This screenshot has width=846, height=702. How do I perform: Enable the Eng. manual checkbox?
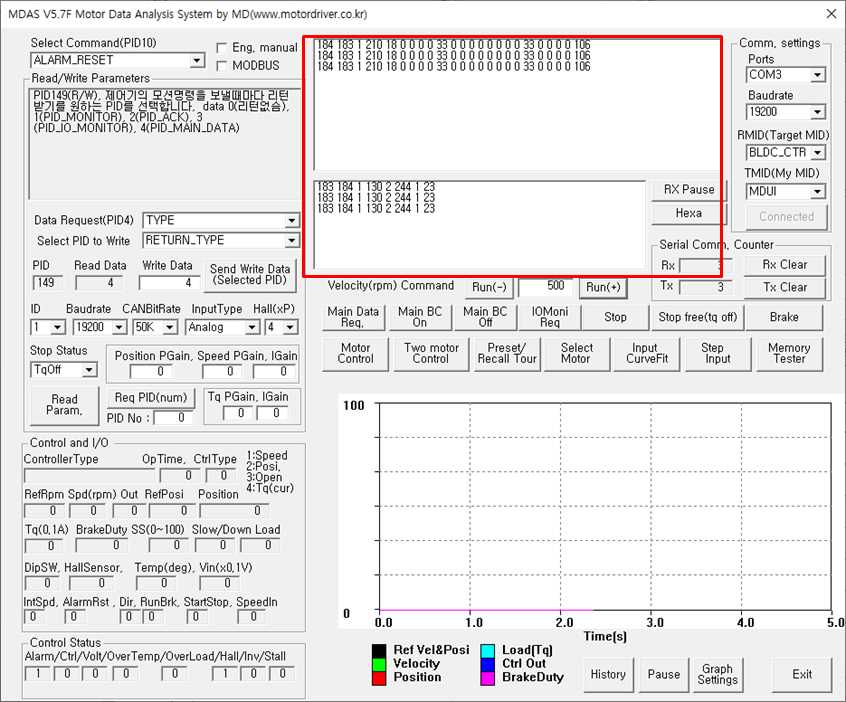[x=221, y=48]
